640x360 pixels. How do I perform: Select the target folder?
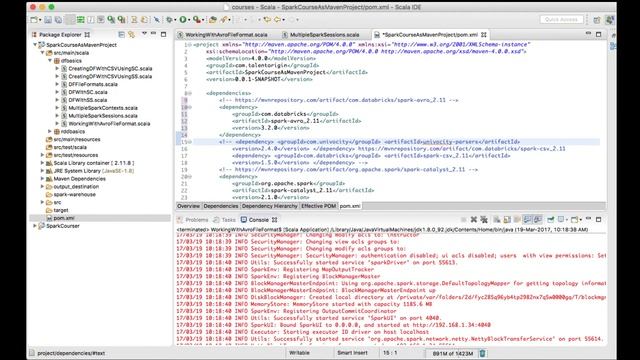pos(61,210)
